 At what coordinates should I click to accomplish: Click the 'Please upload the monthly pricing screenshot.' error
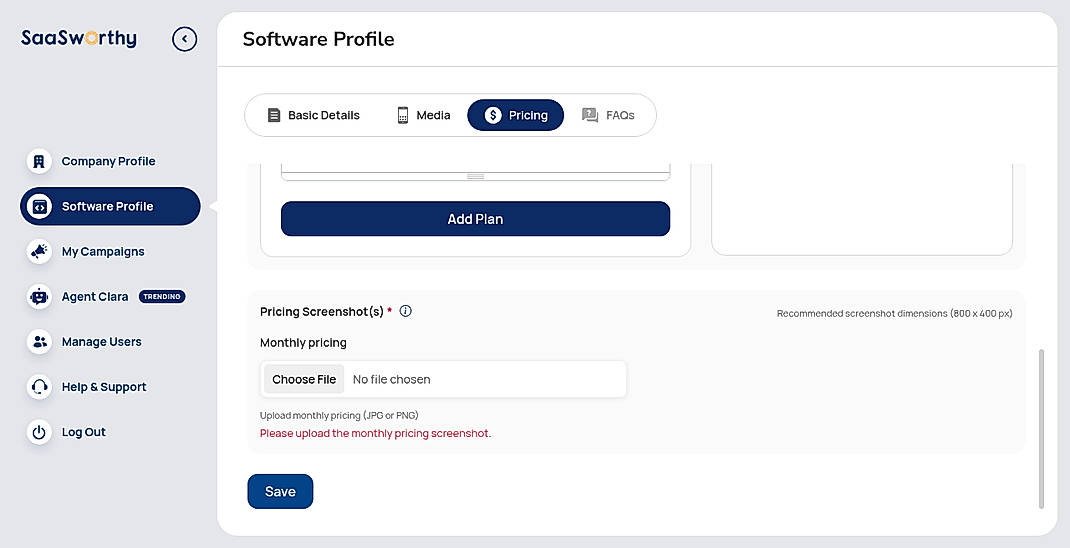[375, 433]
